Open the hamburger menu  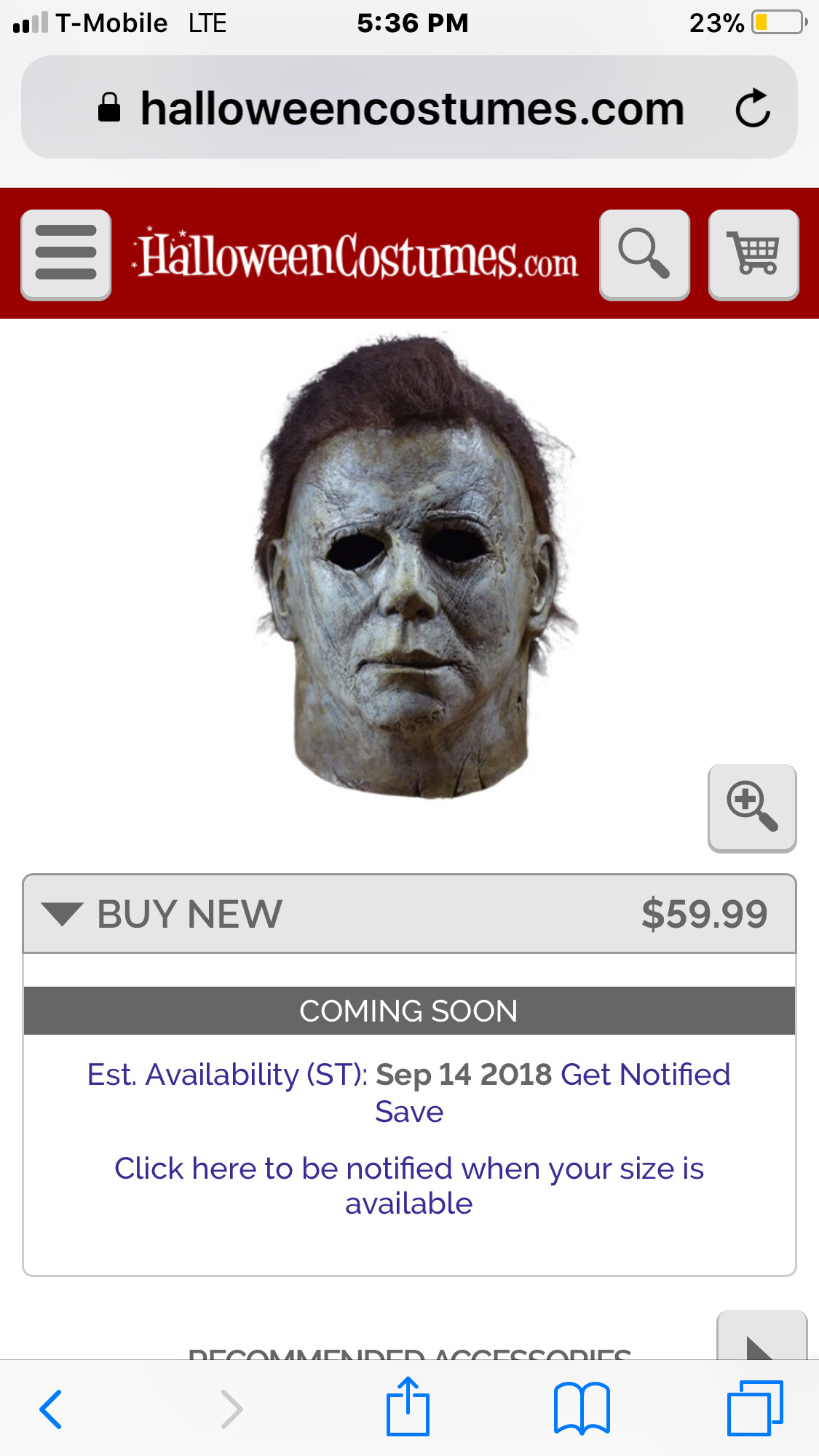[x=66, y=255]
